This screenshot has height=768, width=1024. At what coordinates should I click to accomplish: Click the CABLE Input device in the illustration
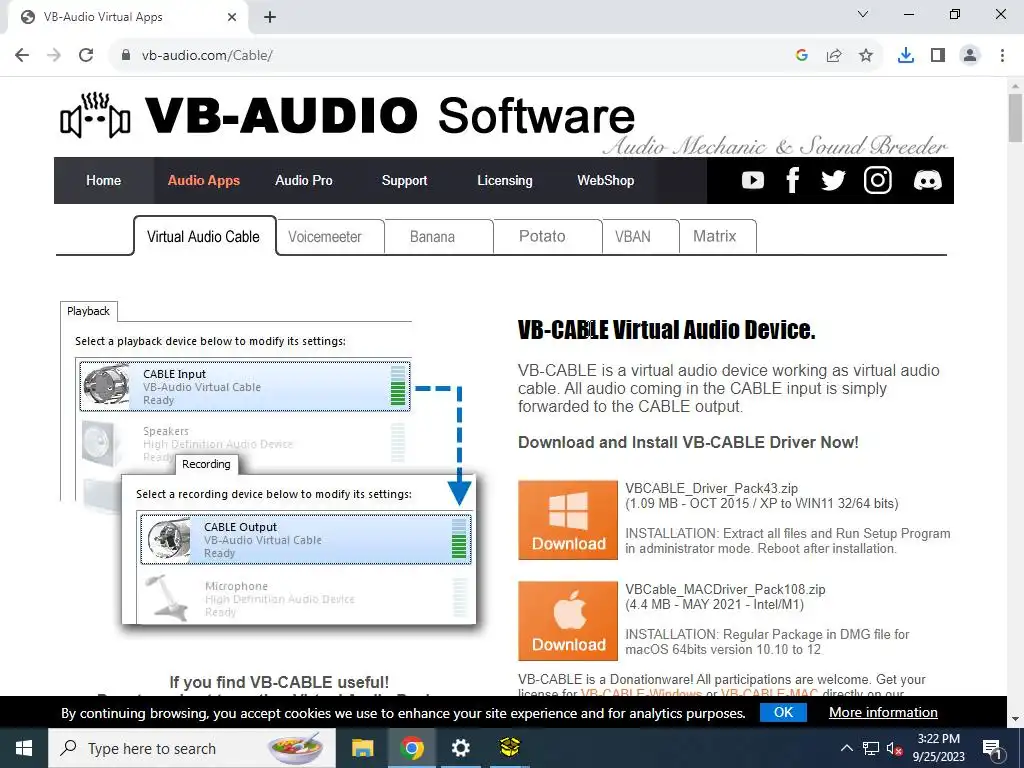[245, 387]
